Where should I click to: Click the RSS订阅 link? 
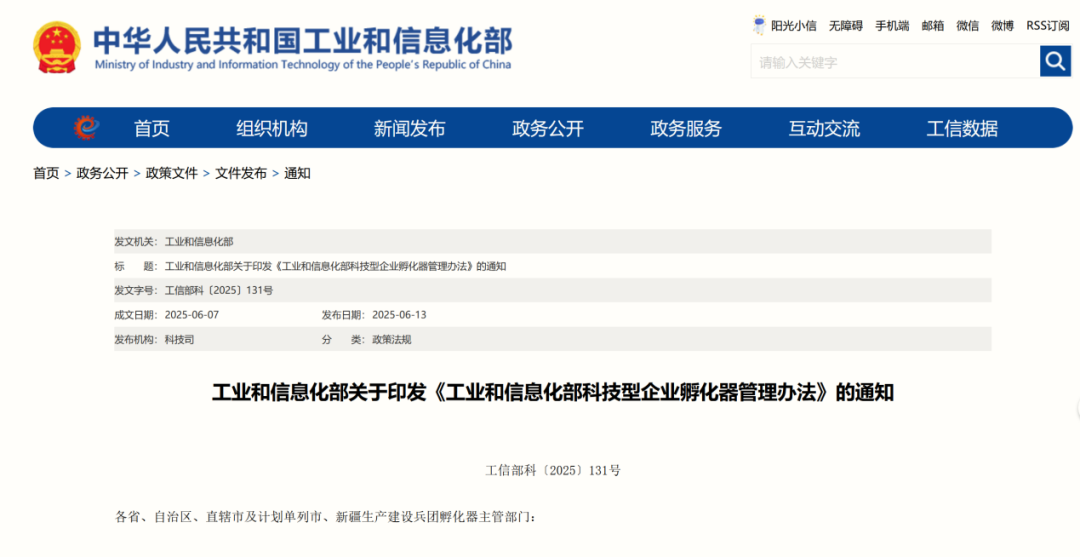point(1048,26)
